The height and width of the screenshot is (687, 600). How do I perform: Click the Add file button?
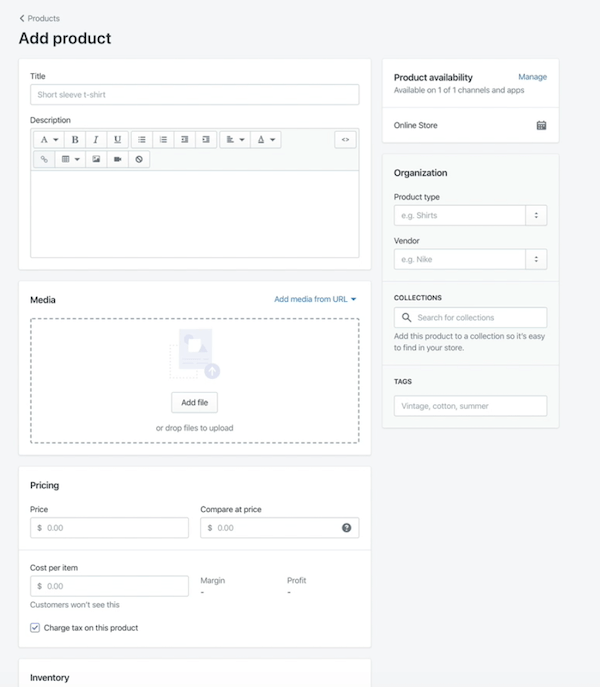(x=195, y=403)
